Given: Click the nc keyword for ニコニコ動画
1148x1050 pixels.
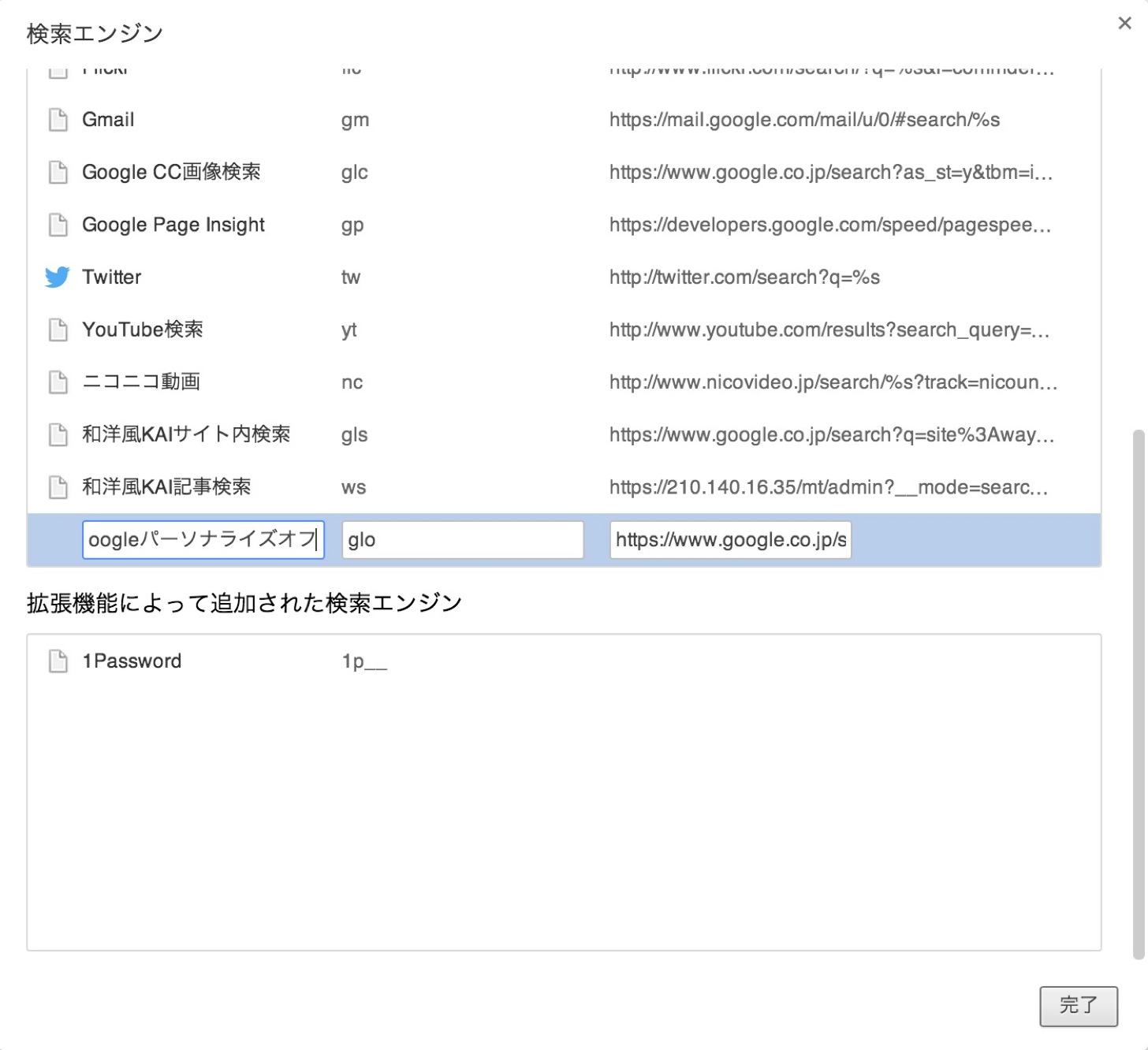Looking at the screenshot, I should [352, 383].
